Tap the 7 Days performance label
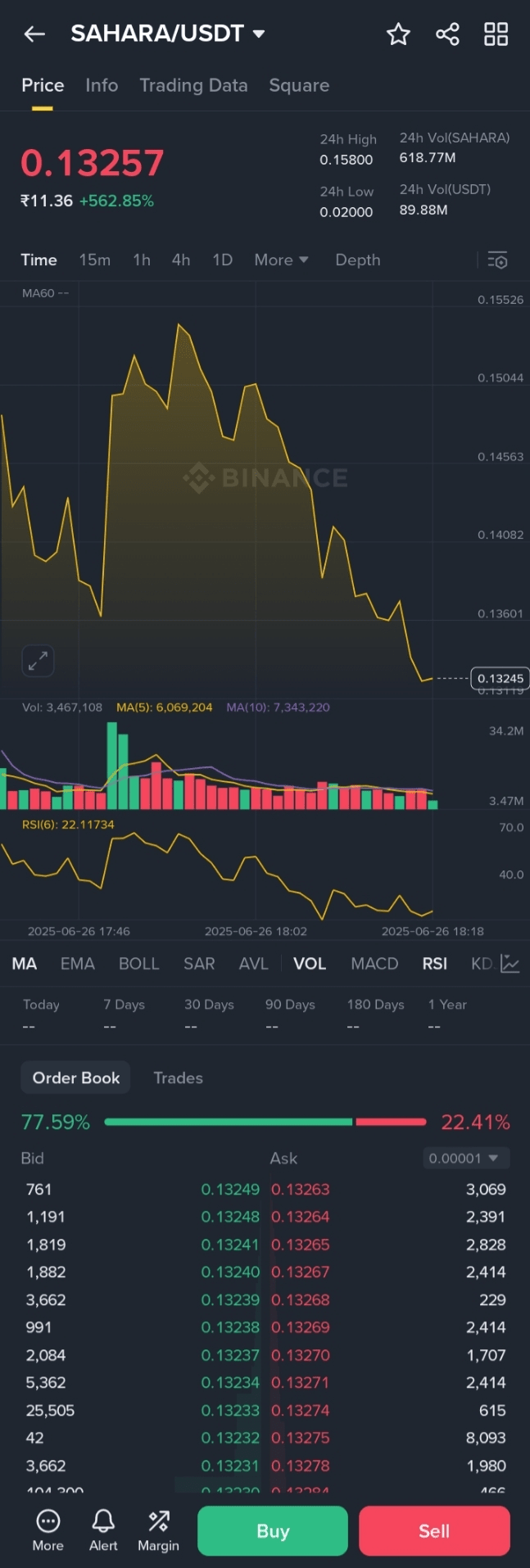 coord(124,1005)
